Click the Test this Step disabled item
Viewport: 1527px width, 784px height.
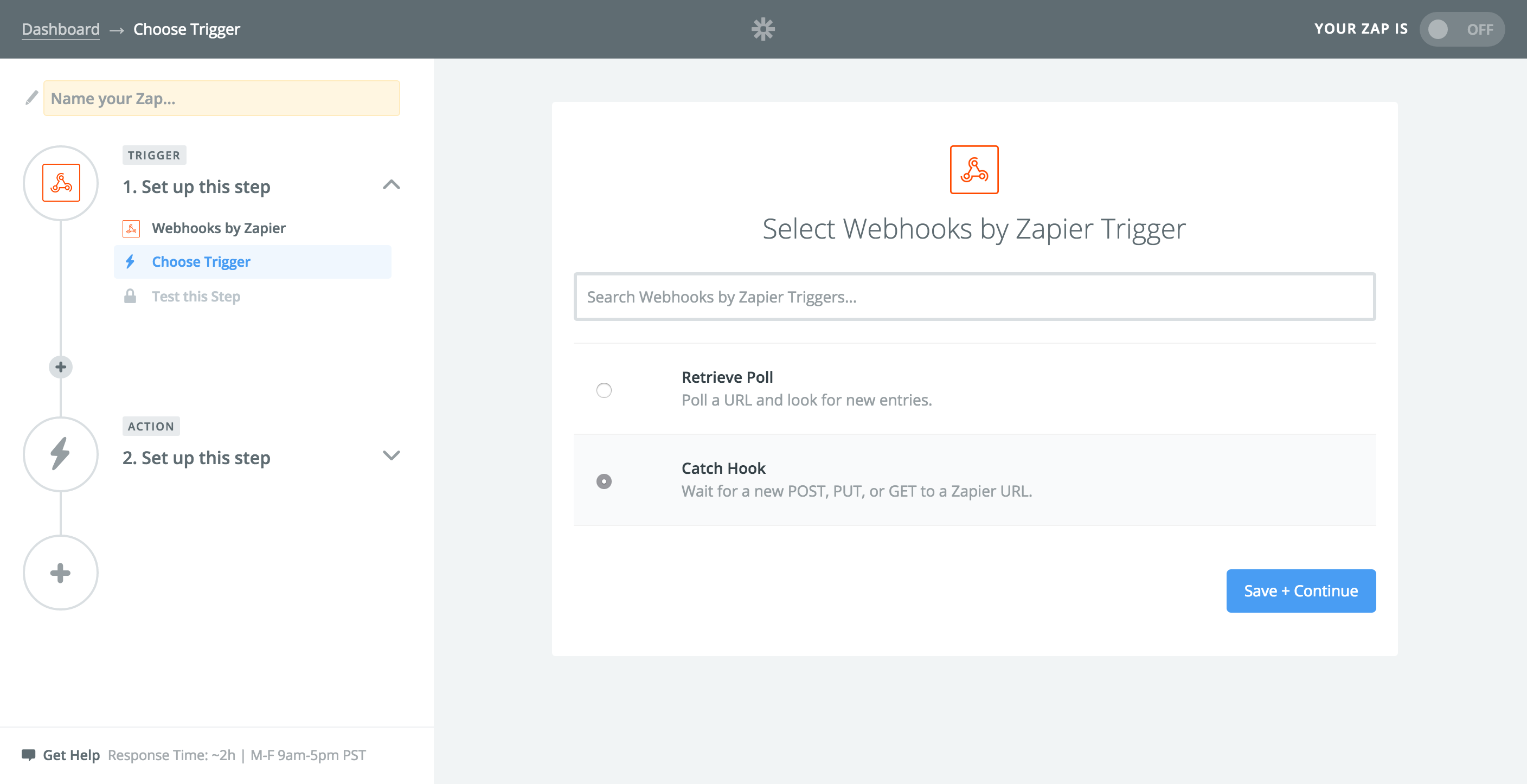[198, 296]
